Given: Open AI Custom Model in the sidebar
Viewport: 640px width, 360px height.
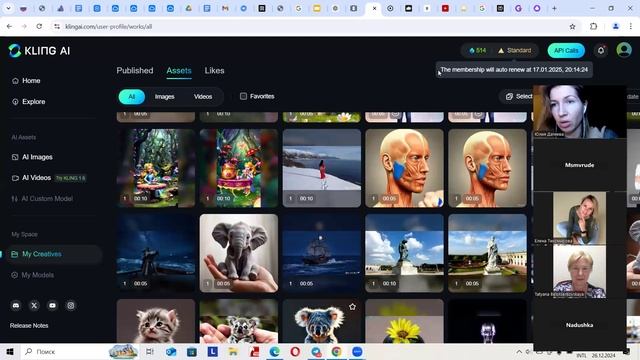Looking at the screenshot, I should (x=42, y=199).
